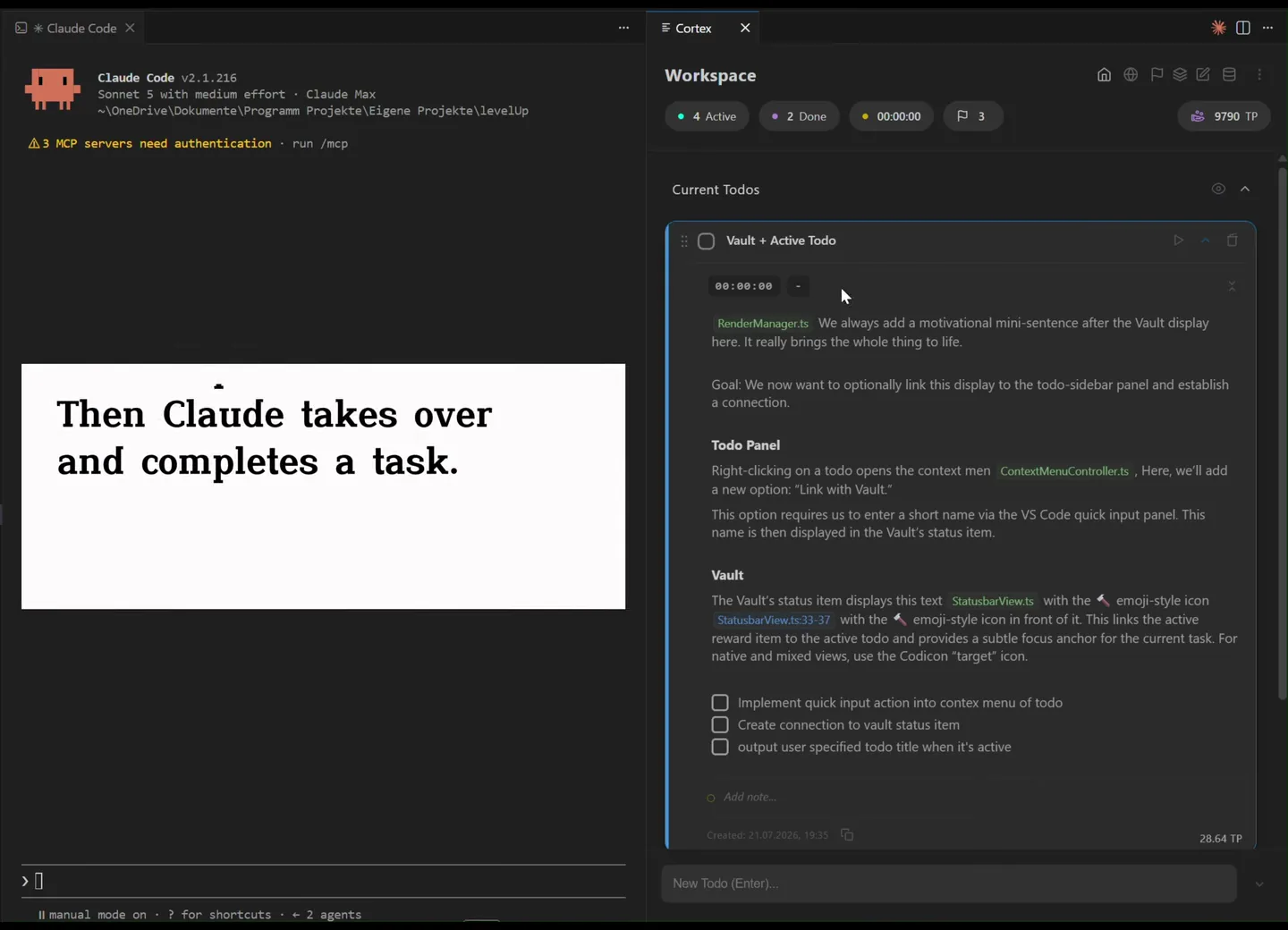
Task: Split the editor with the layout icon
Action: 1243,28
